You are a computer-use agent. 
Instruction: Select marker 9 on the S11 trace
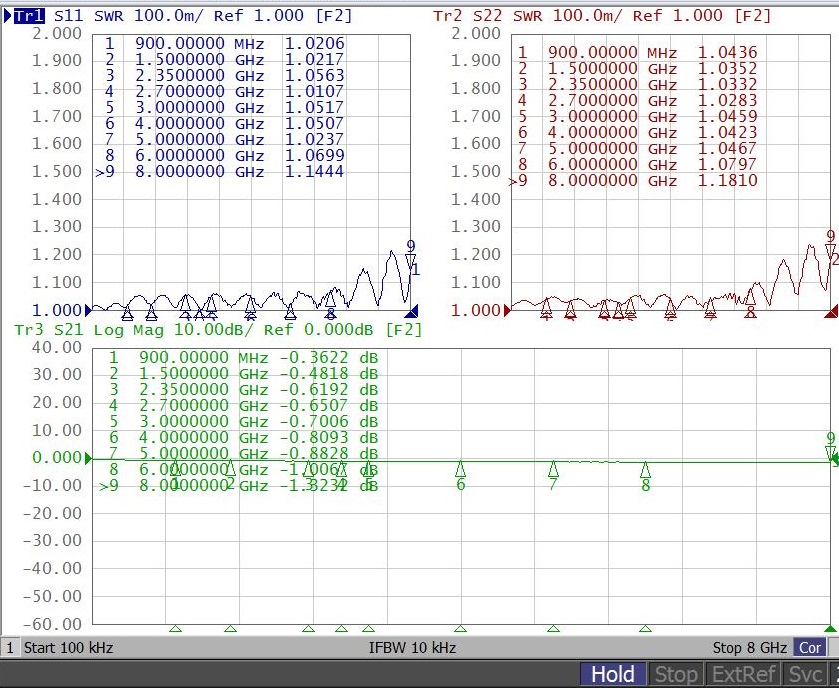[410, 261]
